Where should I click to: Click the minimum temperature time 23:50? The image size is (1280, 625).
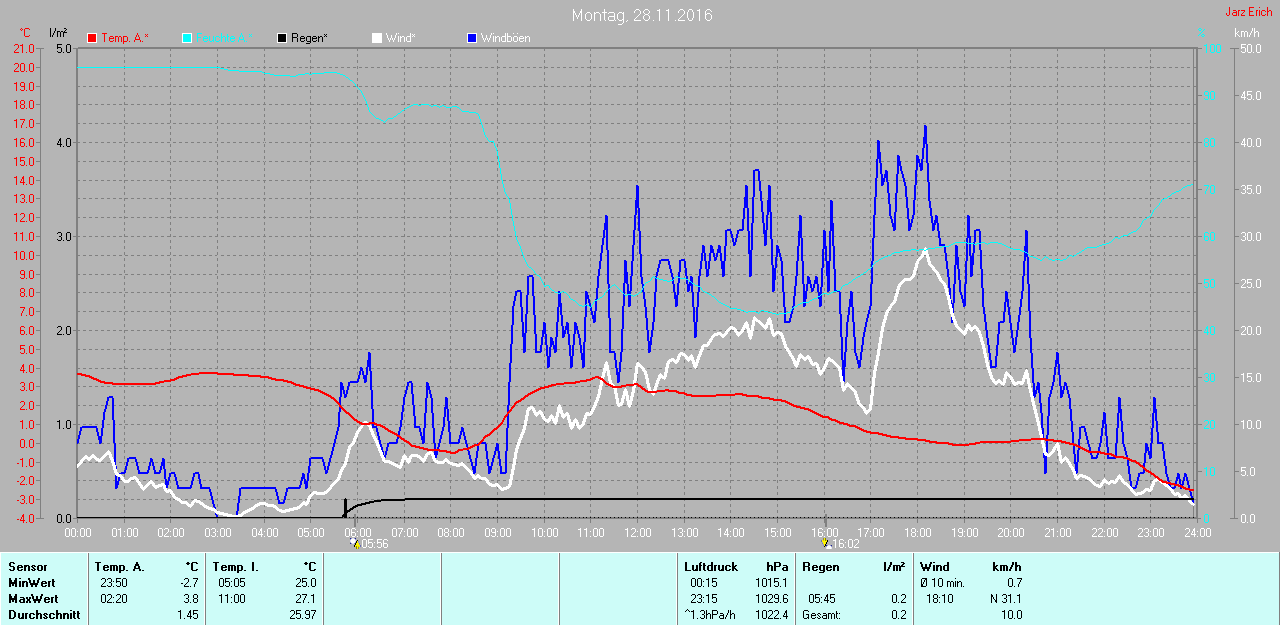tap(116, 582)
